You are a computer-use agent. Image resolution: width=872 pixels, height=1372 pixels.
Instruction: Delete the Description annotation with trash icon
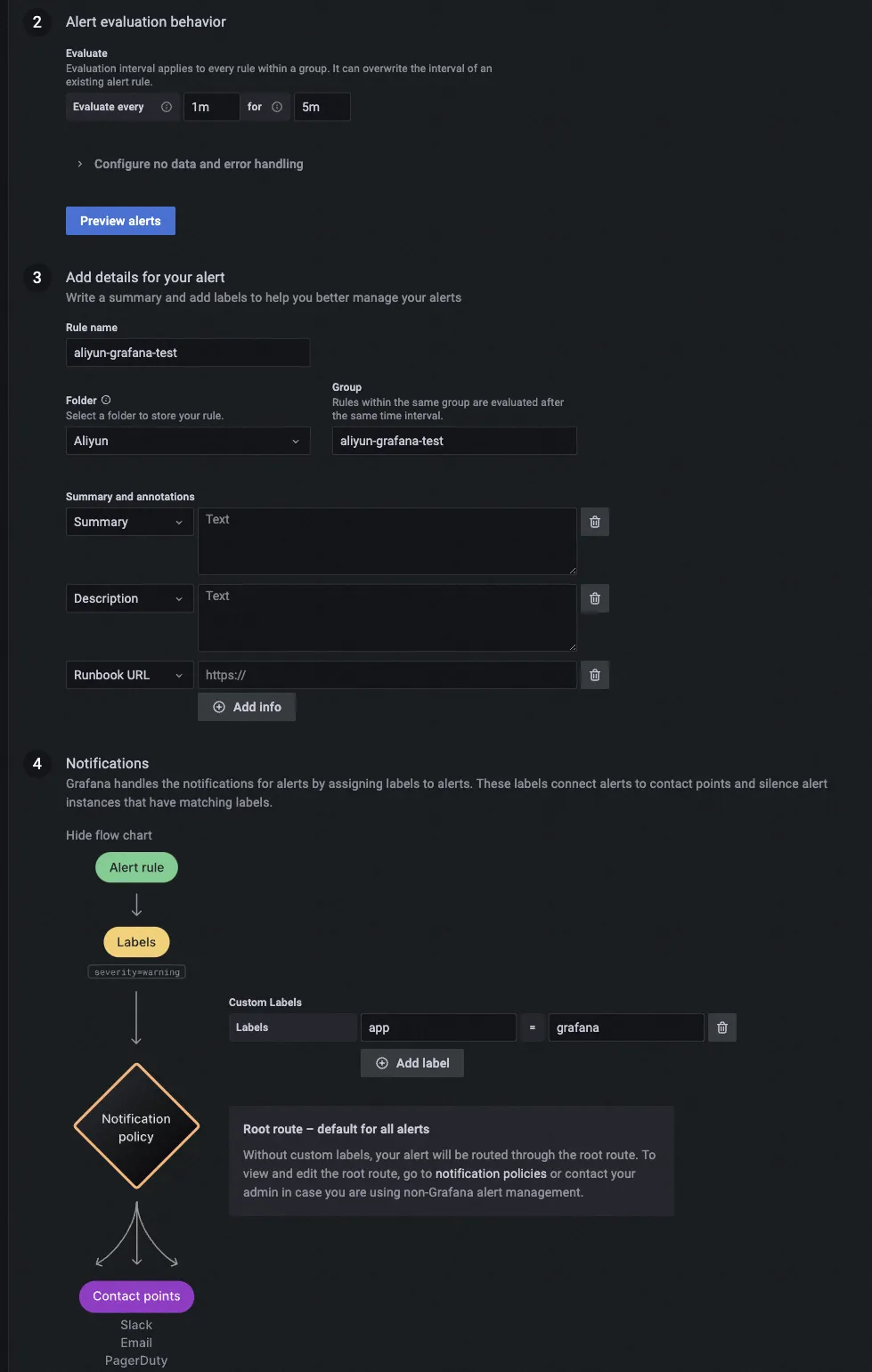(595, 598)
